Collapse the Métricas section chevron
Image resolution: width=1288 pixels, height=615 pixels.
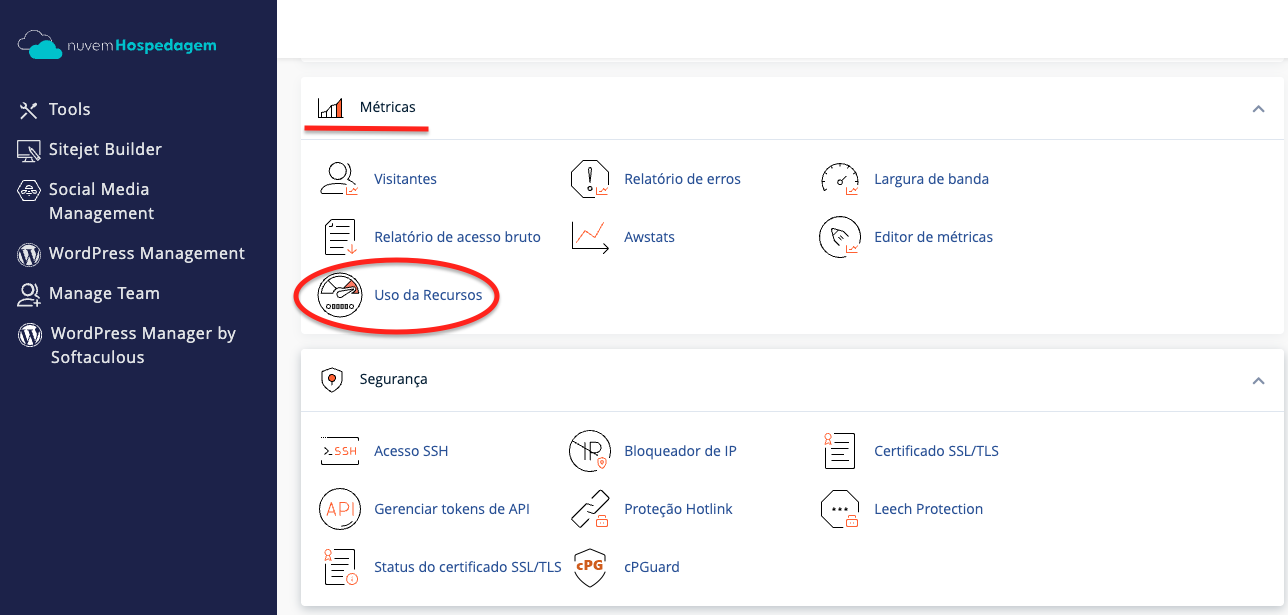(1258, 108)
